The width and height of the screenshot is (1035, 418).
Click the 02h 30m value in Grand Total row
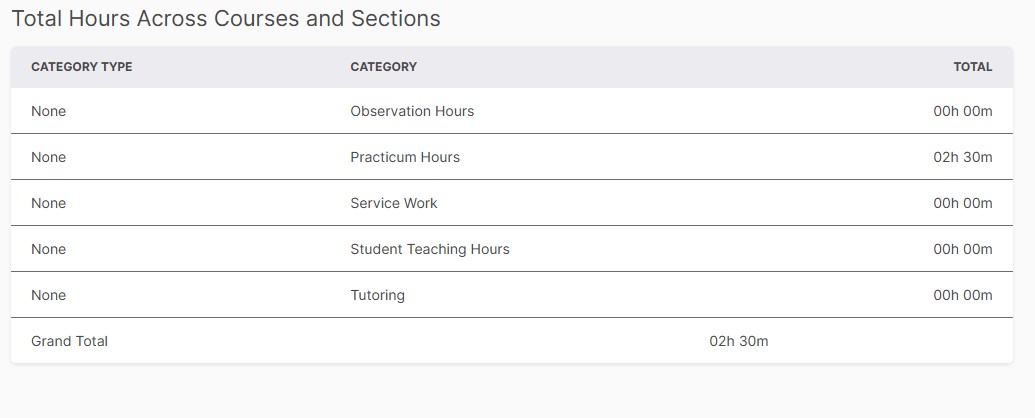[739, 341]
